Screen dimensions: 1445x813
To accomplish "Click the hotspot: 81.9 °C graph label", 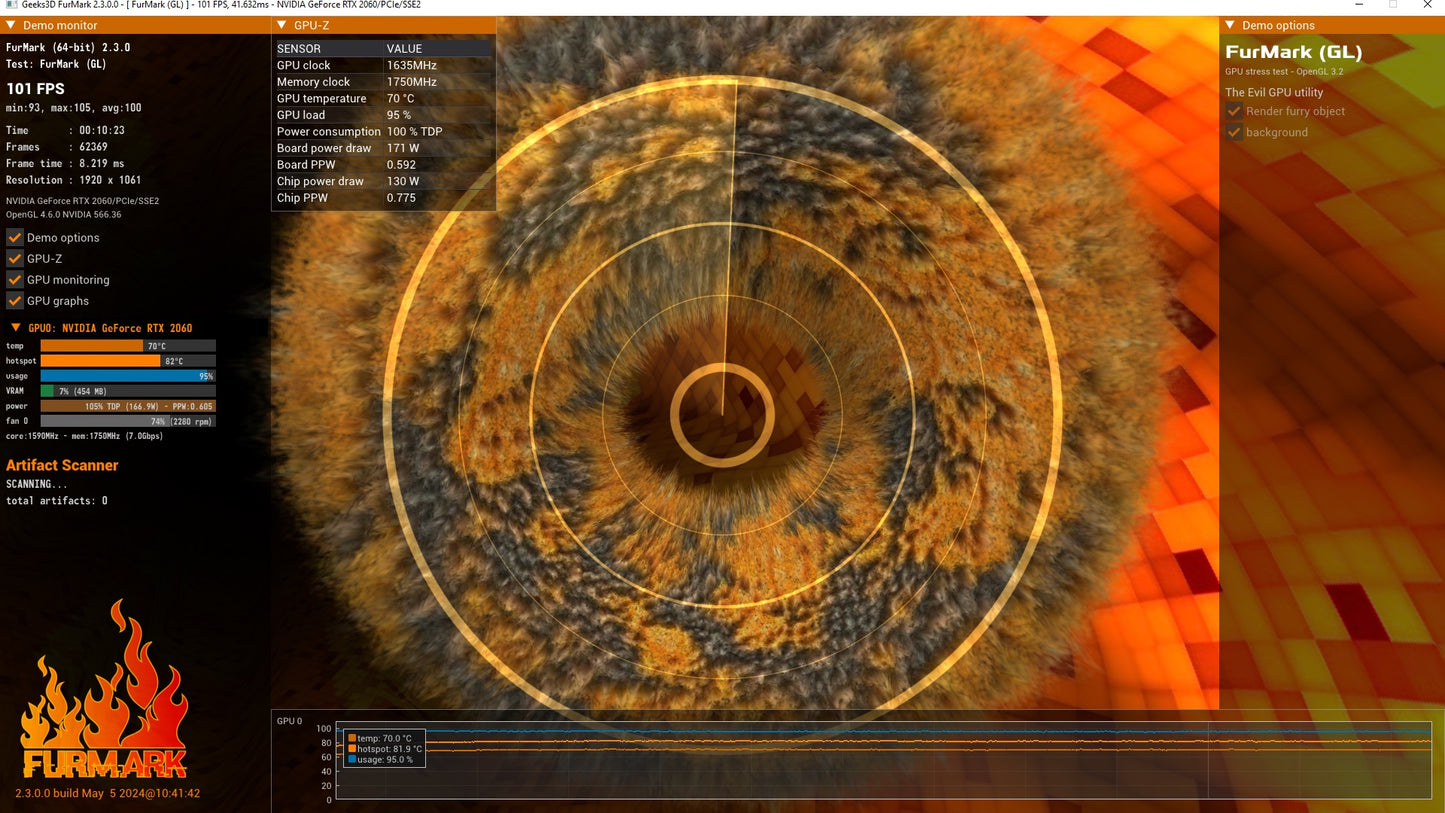I will [390, 749].
